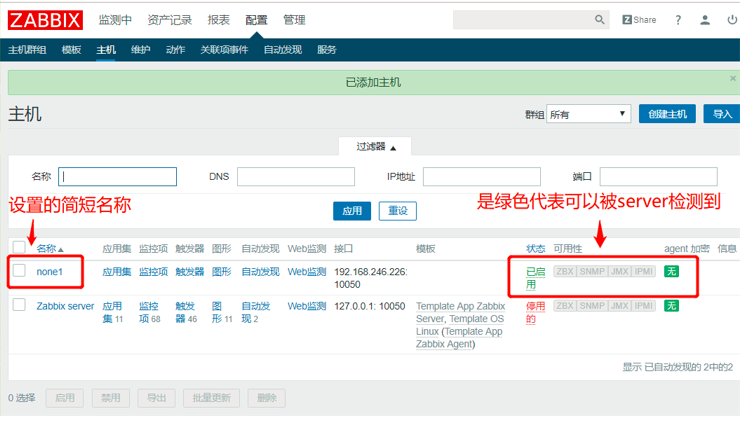This screenshot has width=748, height=423.
Task: Open the 配置 top menu
Action: (256, 20)
